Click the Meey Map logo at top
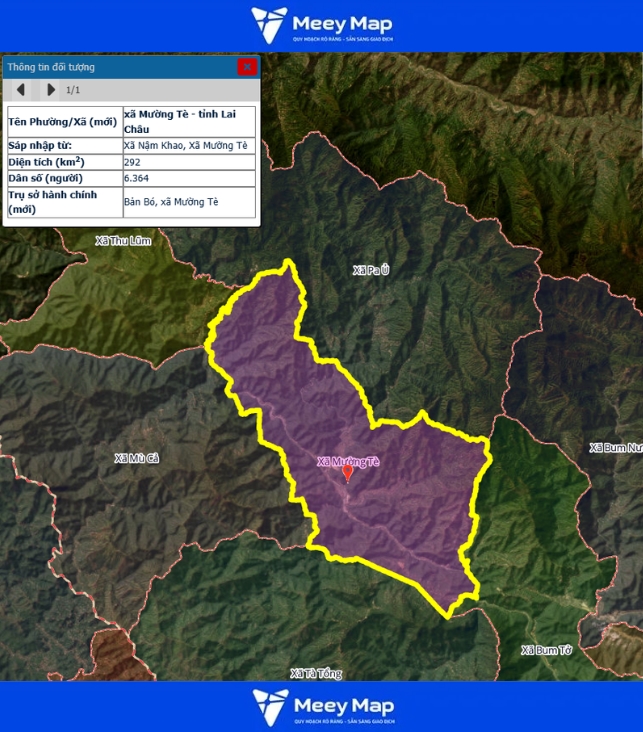This screenshot has width=643, height=732. 321,25
